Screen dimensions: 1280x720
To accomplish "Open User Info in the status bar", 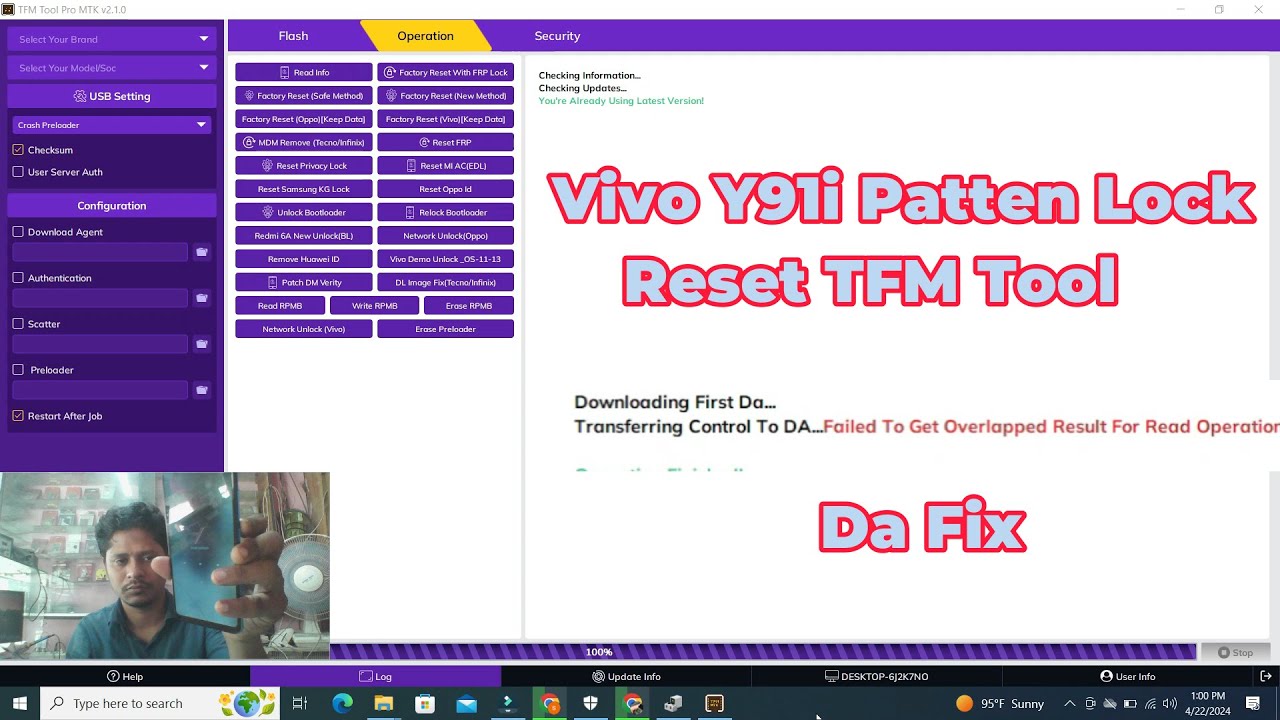I will tap(1128, 675).
